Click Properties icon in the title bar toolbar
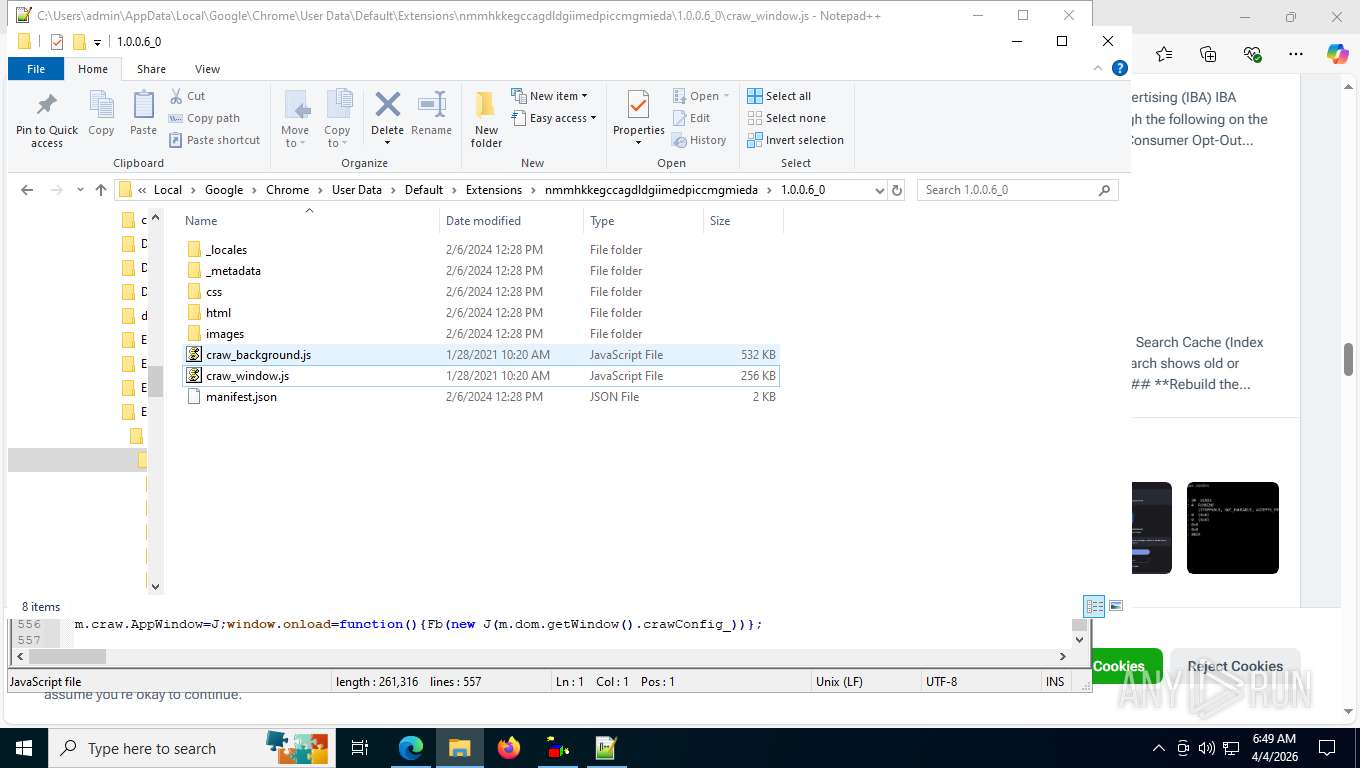 coord(57,41)
